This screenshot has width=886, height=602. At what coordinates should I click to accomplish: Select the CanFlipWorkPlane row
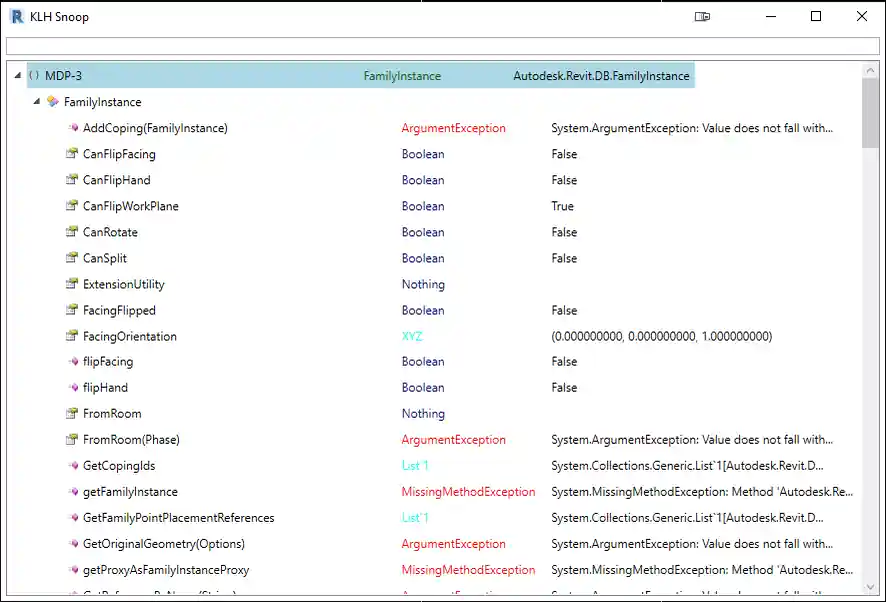pyautogui.click(x=130, y=206)
